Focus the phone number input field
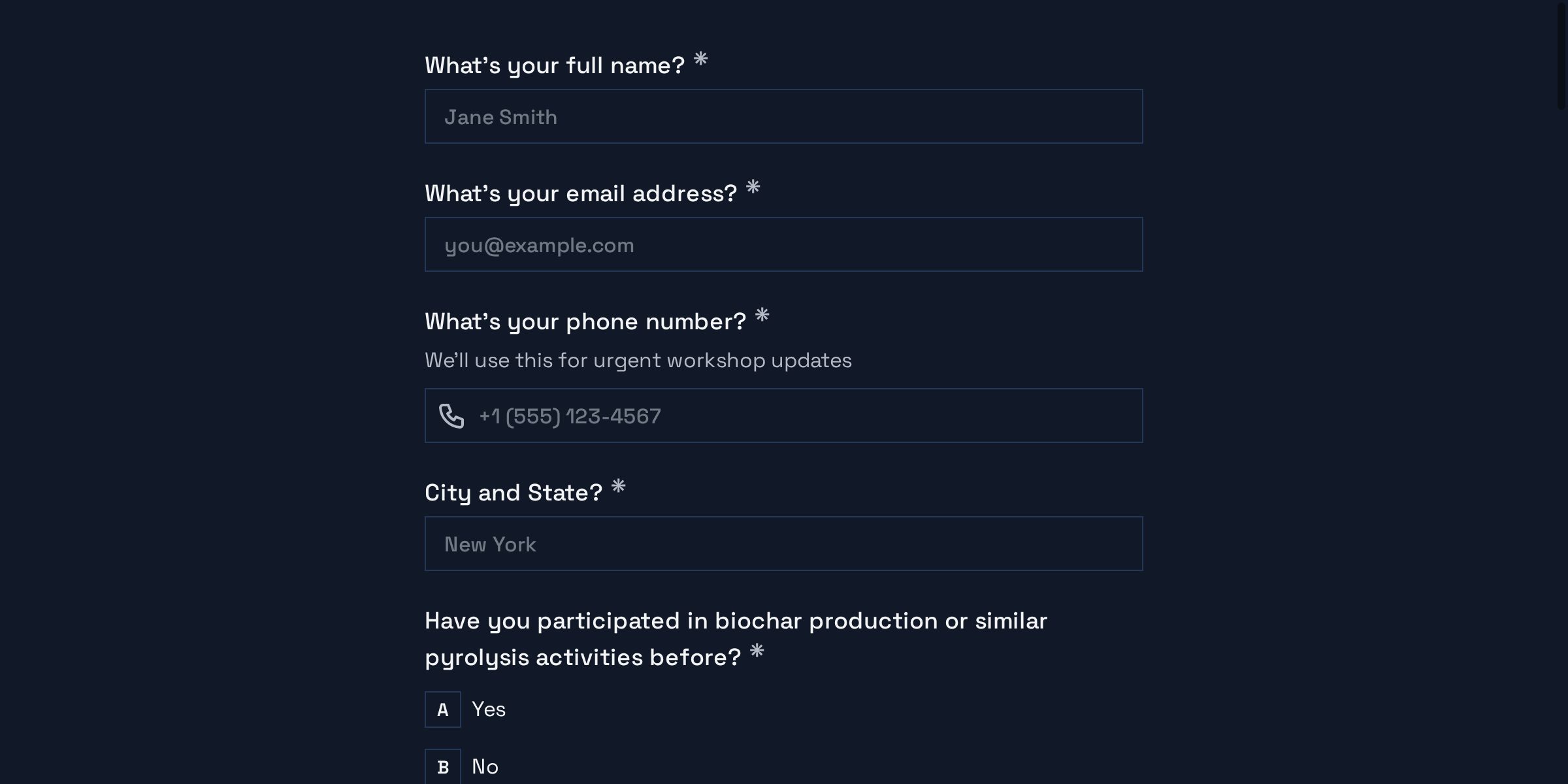 click(804, 416)
